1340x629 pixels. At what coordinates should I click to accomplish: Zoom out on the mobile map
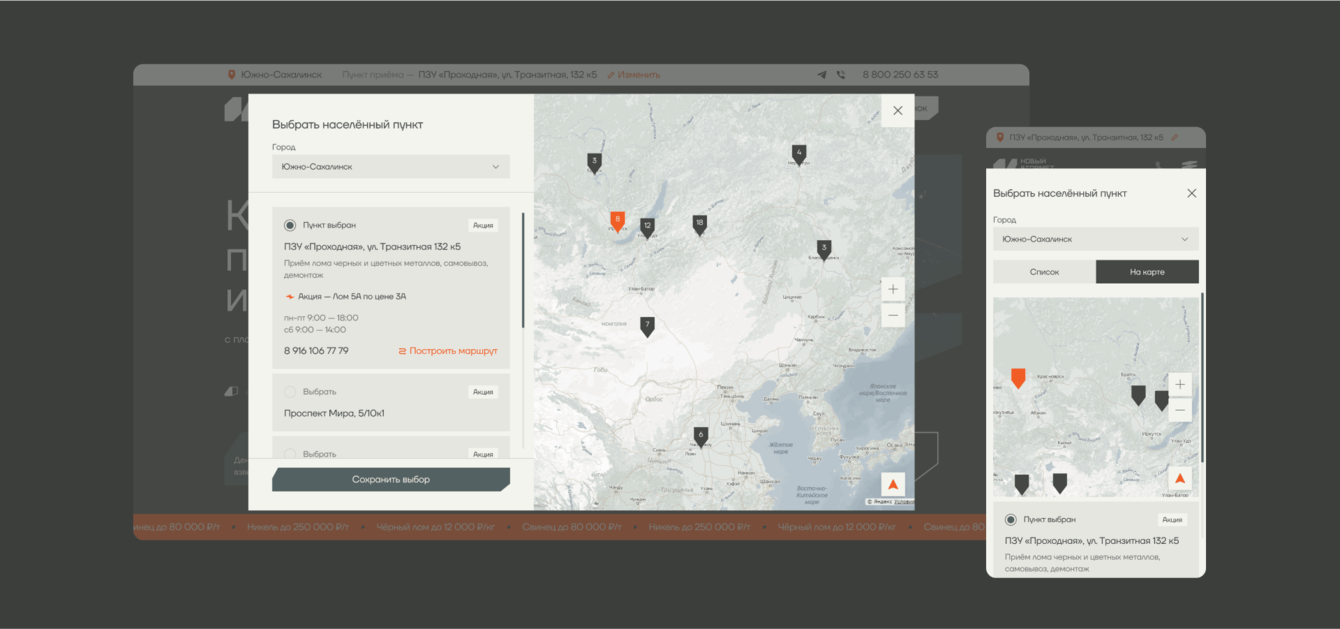(1180, 410)
